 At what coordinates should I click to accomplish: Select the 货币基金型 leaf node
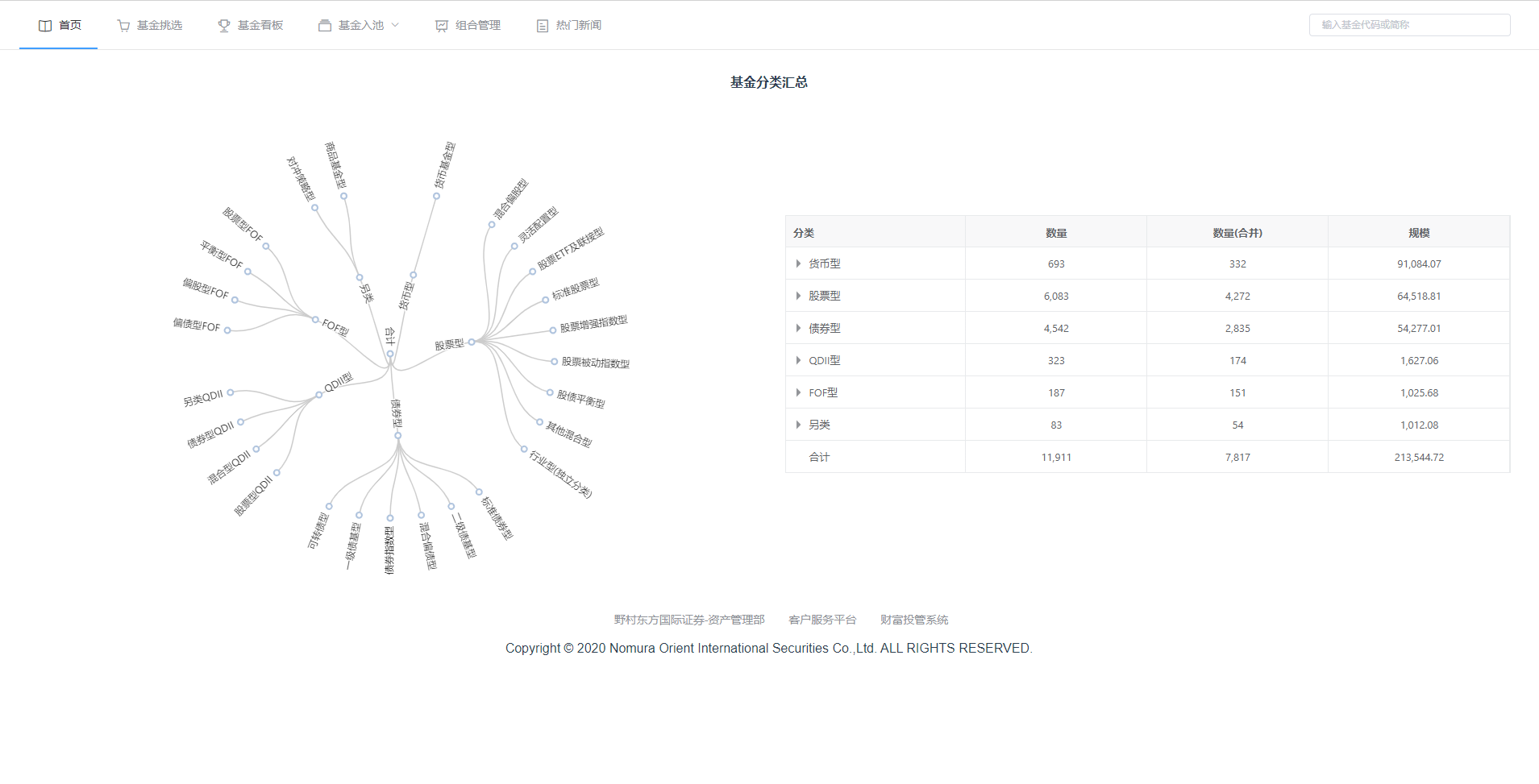[436, 196]
